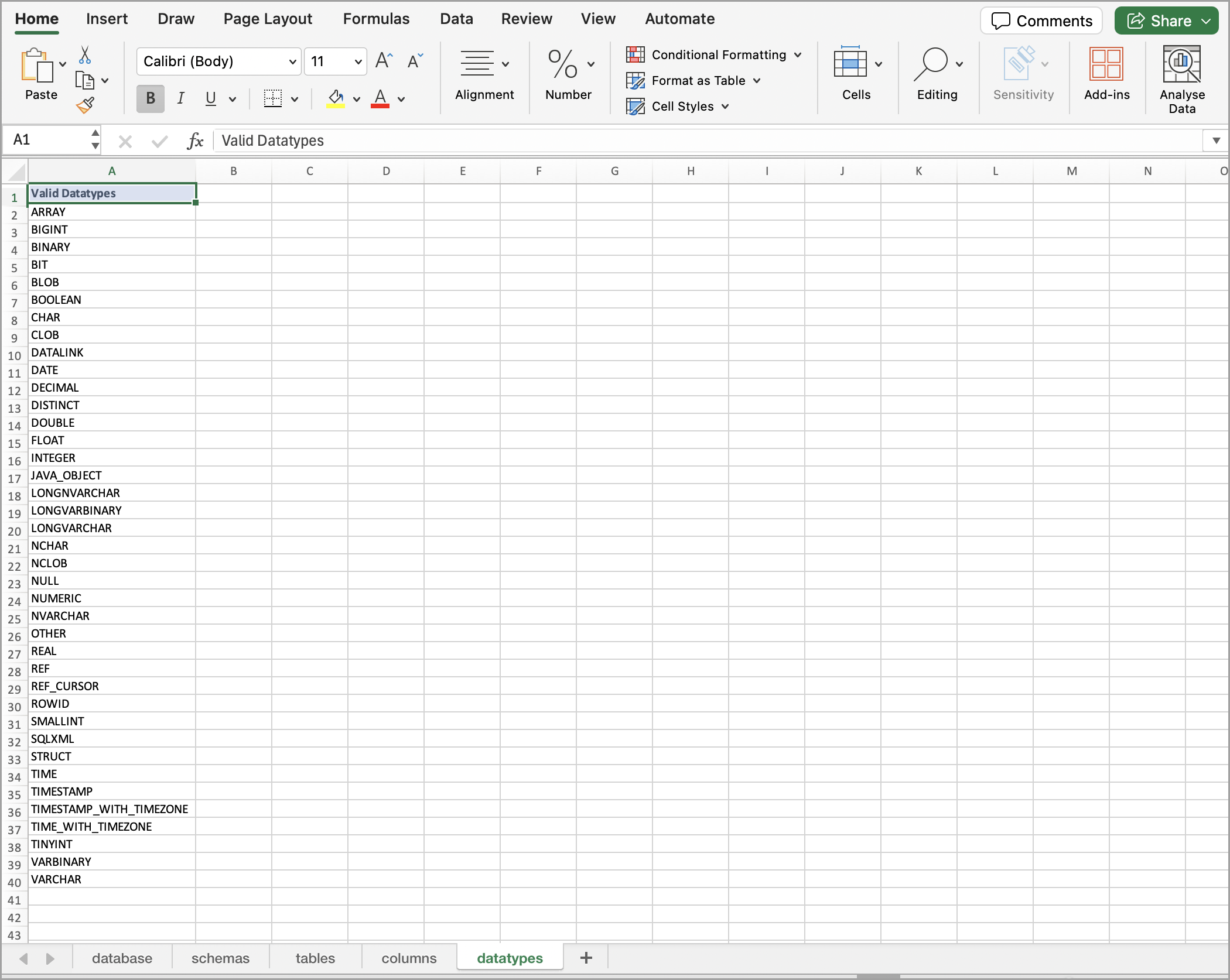Switch to the tables sheet tab

coord(315,958)
